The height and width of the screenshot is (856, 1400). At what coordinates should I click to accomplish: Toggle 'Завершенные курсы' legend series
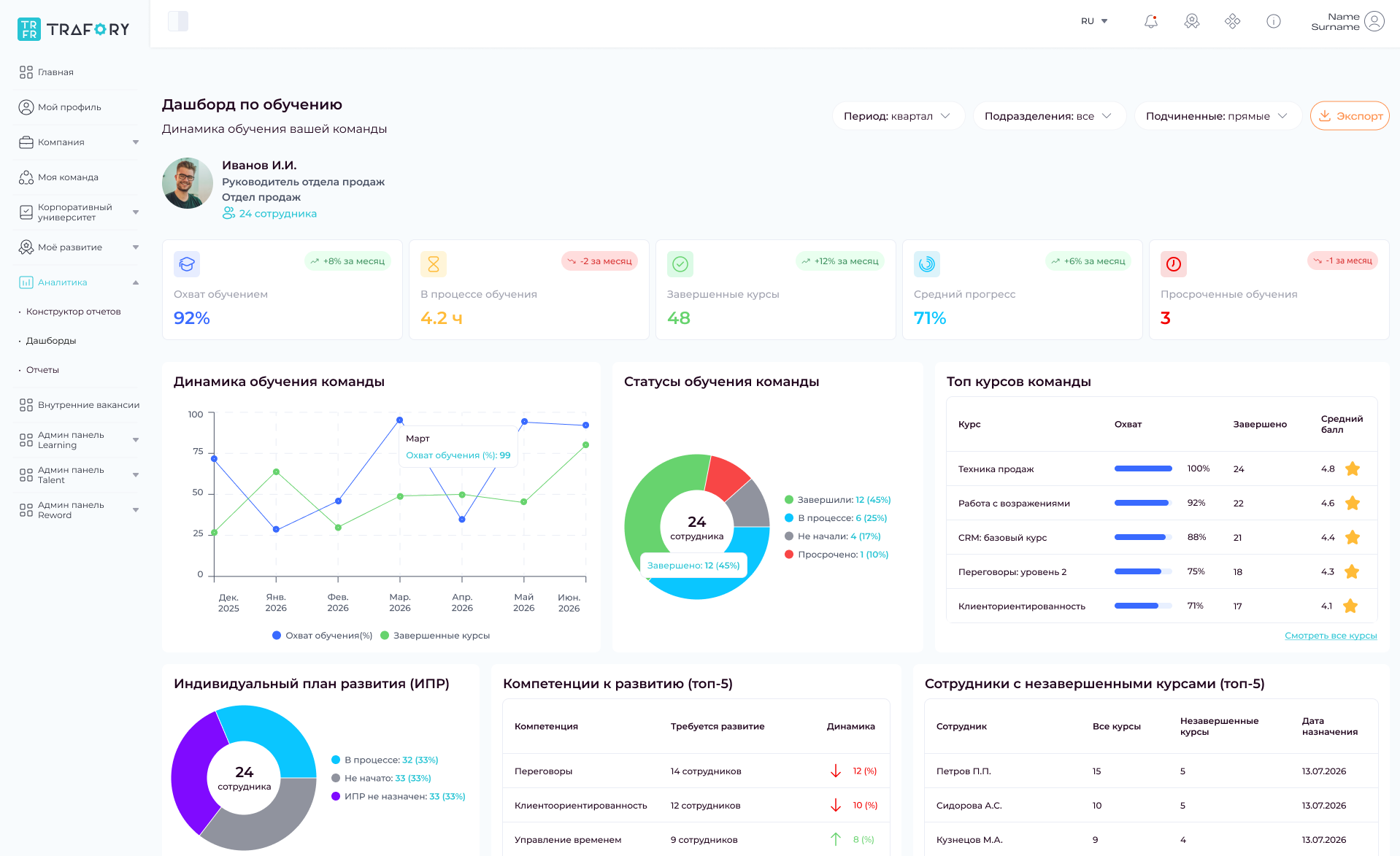click(435, 636)
